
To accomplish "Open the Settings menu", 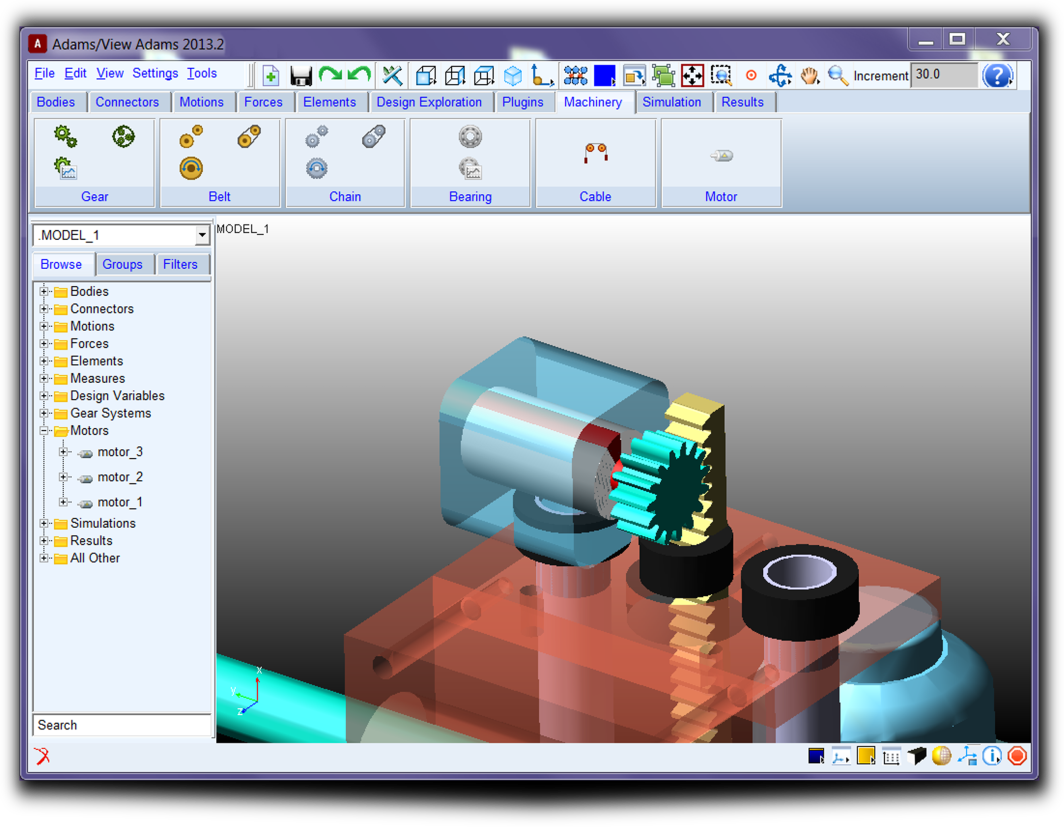I will pyautogui.click(x=155, y=73).
